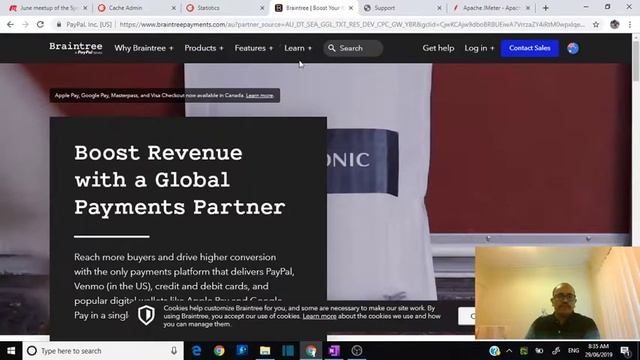This screenshot has height=360, width=640.
Task: Go forward one page in browser
Action: tap(25, 24)
